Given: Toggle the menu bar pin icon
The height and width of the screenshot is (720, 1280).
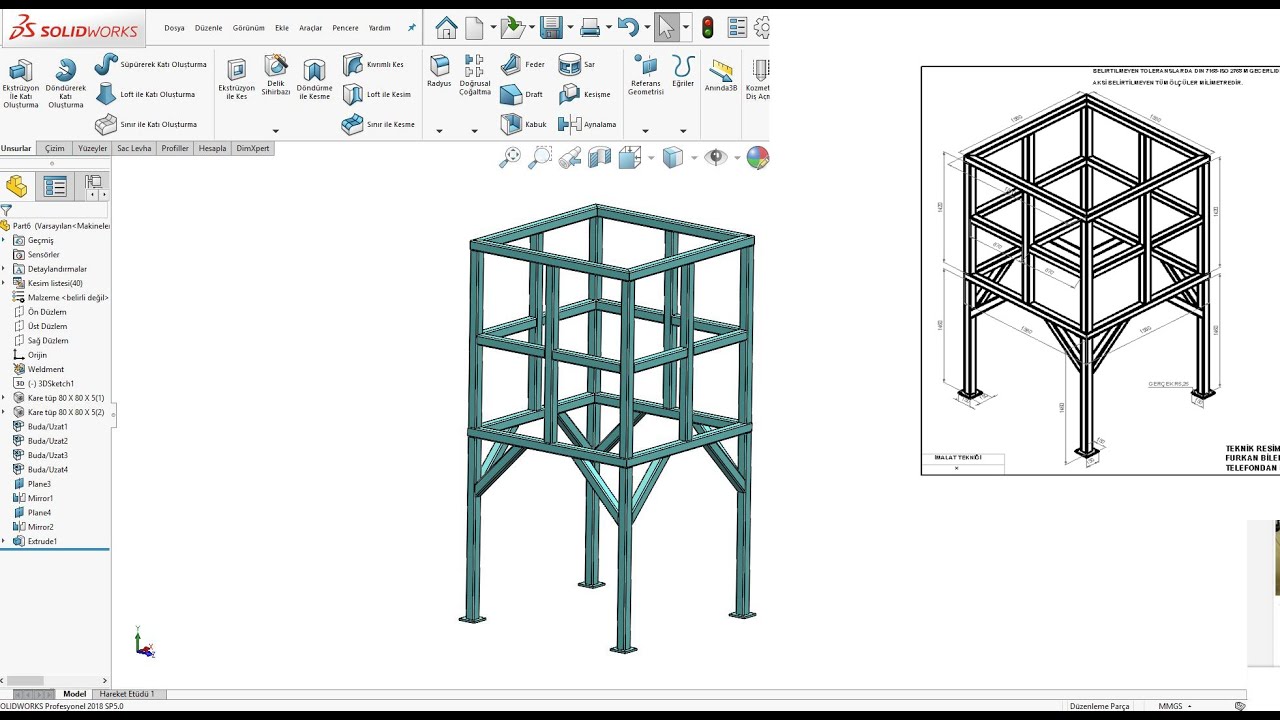Looking at the screenshot, I should (x=411, y=28).
